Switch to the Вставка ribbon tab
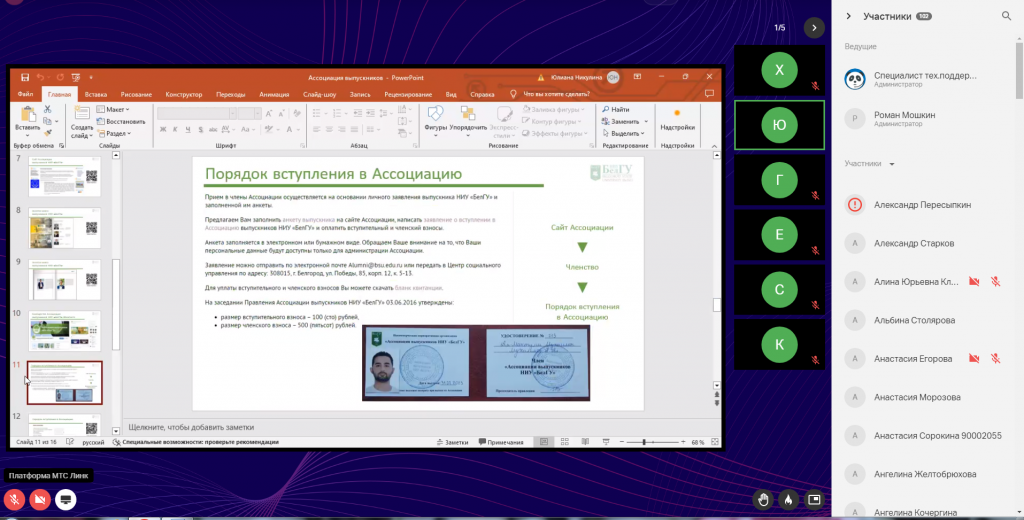Screen dimensions: 1024x520 [x=96, y=94]
